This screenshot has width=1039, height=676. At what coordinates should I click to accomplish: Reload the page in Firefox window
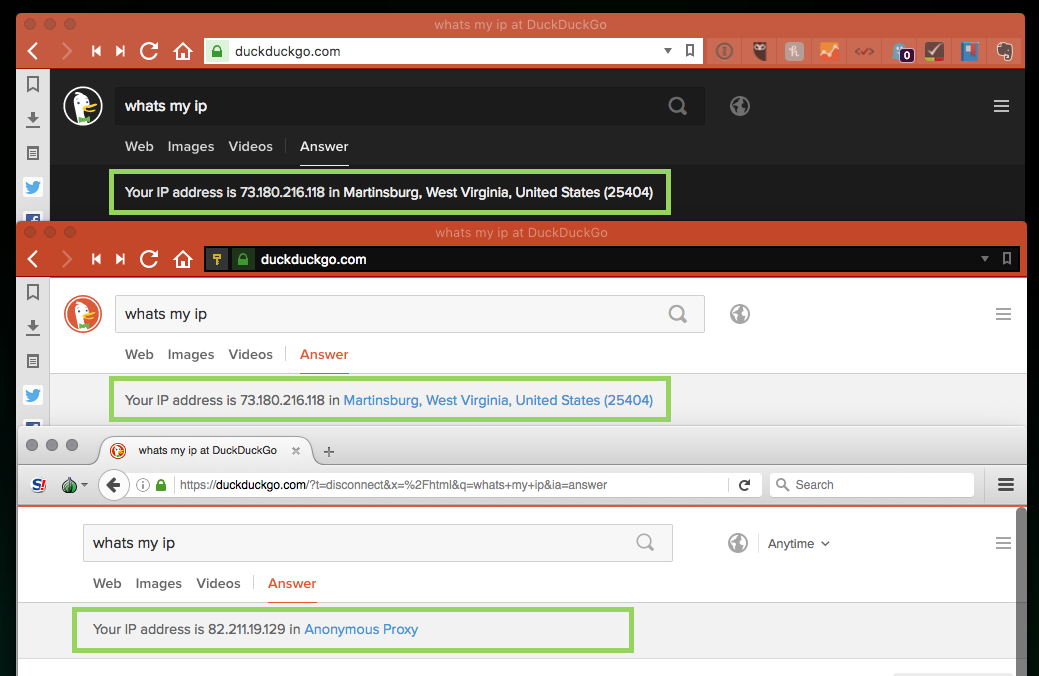point(744,485)
